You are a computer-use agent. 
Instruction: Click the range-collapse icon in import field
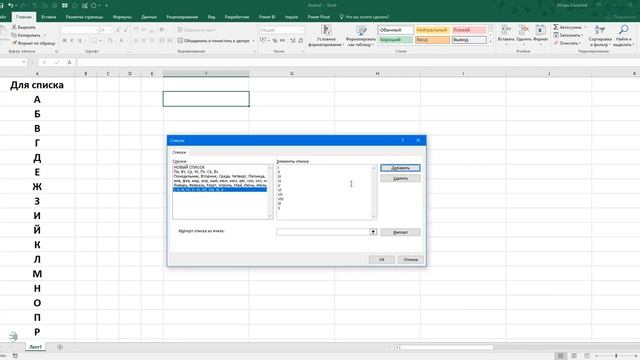pyautogui.click(x=373, y=232)
